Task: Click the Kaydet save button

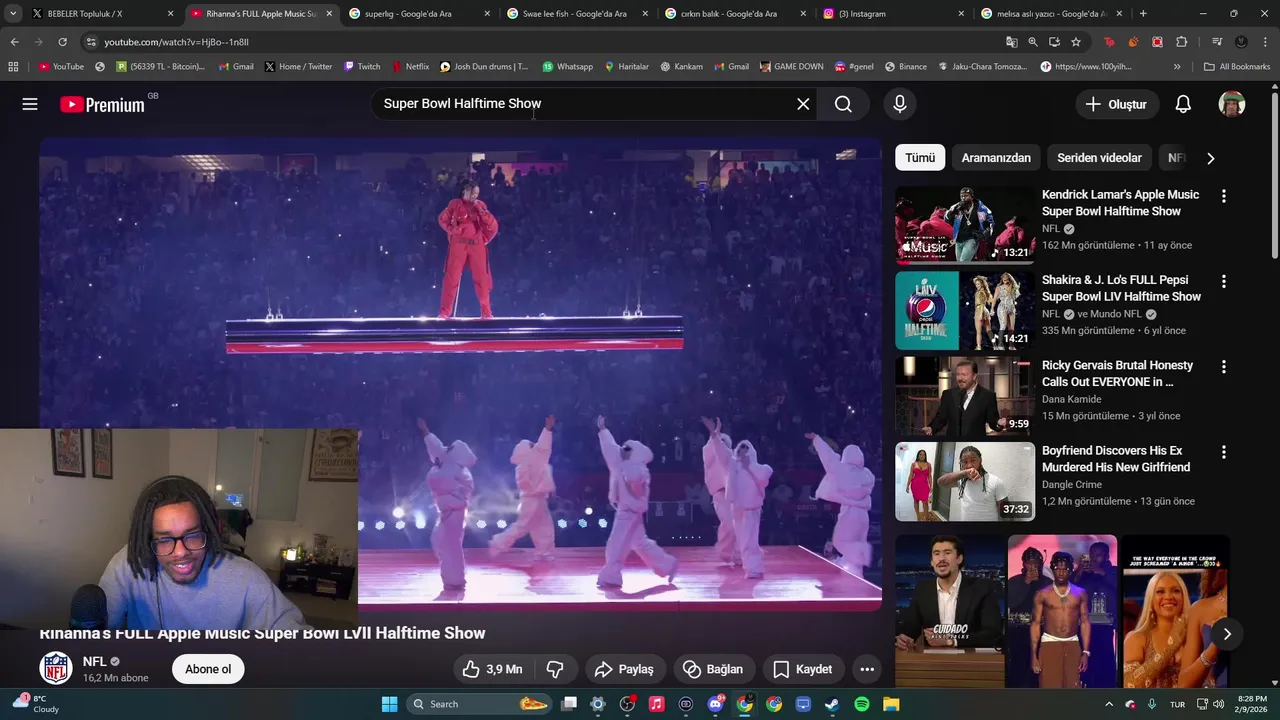Action: (803, 669)
